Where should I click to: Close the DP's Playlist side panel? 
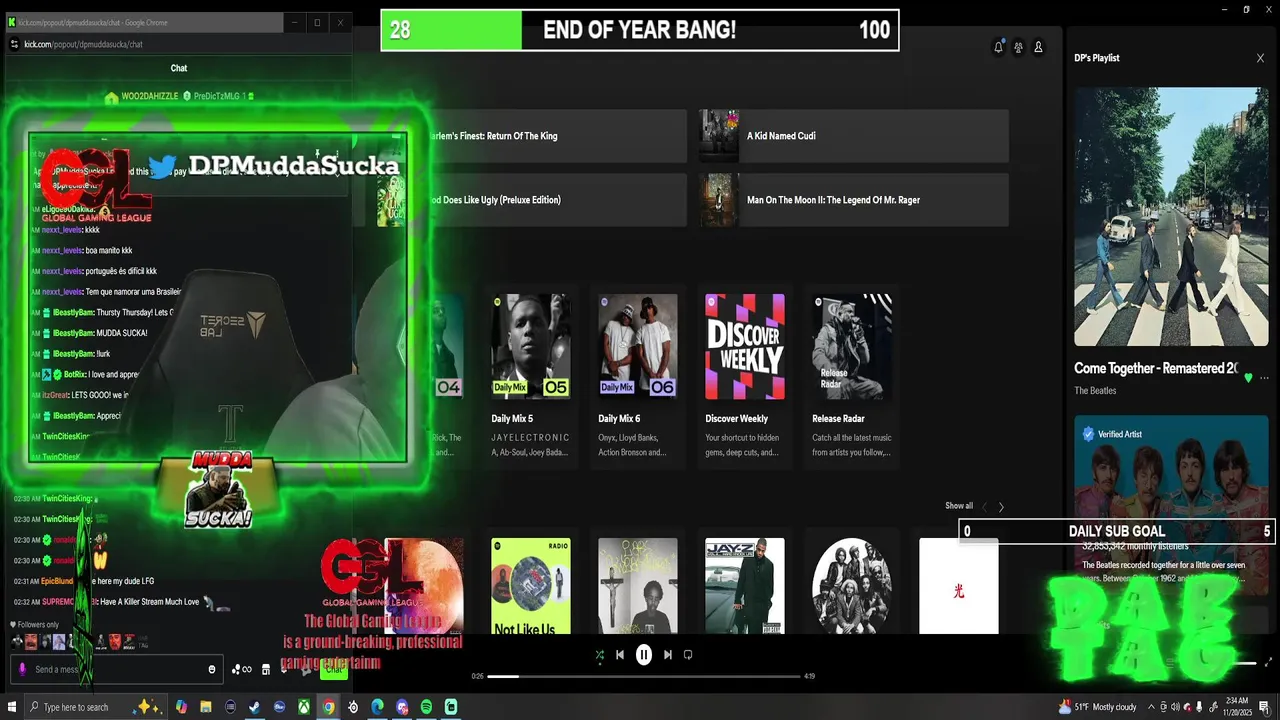[1260, 58]
